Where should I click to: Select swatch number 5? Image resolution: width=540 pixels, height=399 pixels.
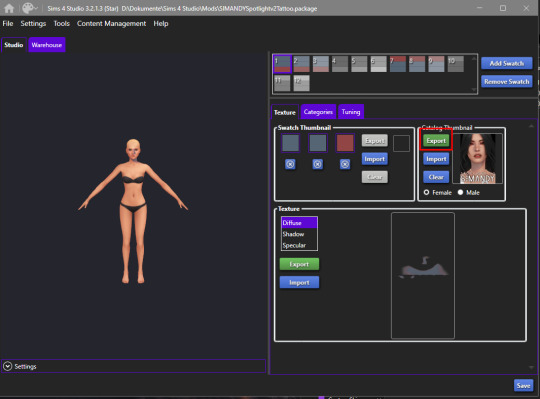359,64
